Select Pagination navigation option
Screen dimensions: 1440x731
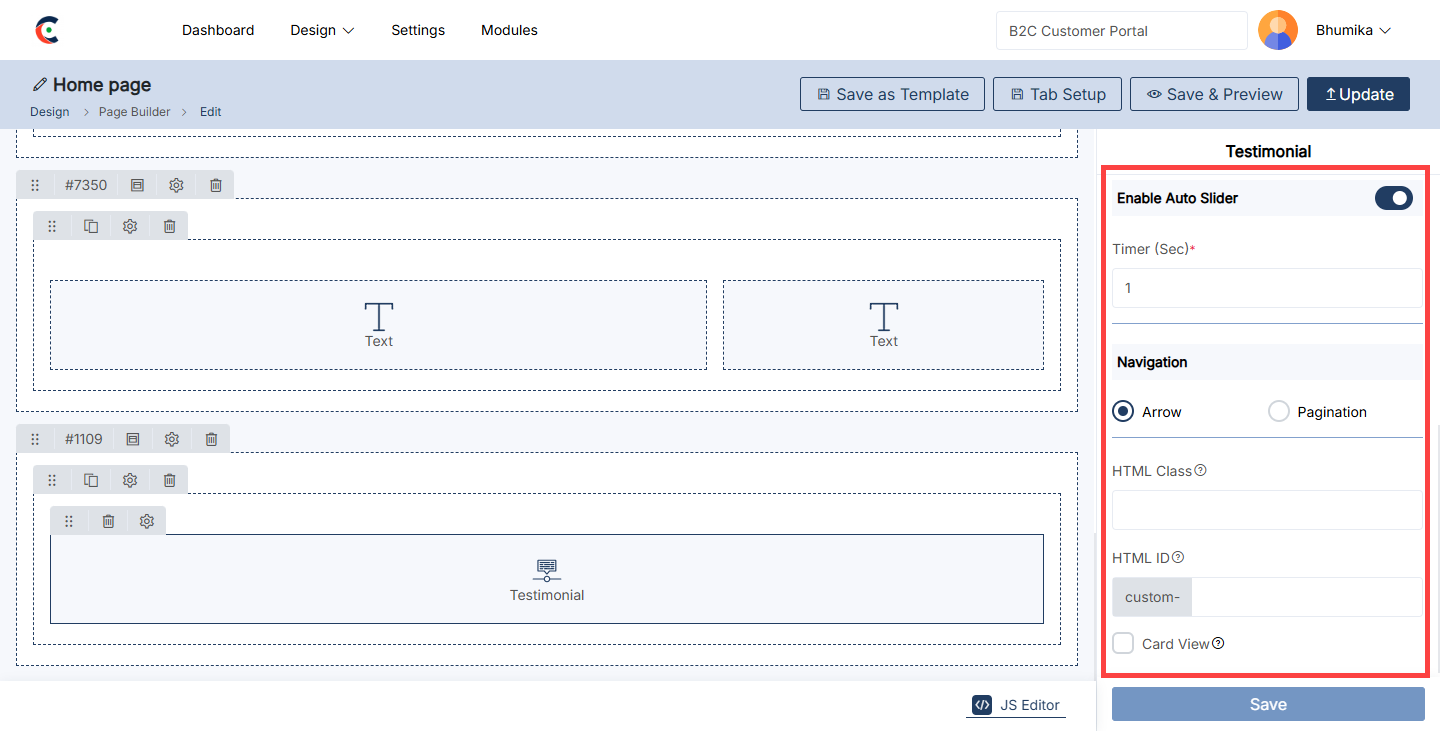pyautogui.click(x=1279, y=412)
